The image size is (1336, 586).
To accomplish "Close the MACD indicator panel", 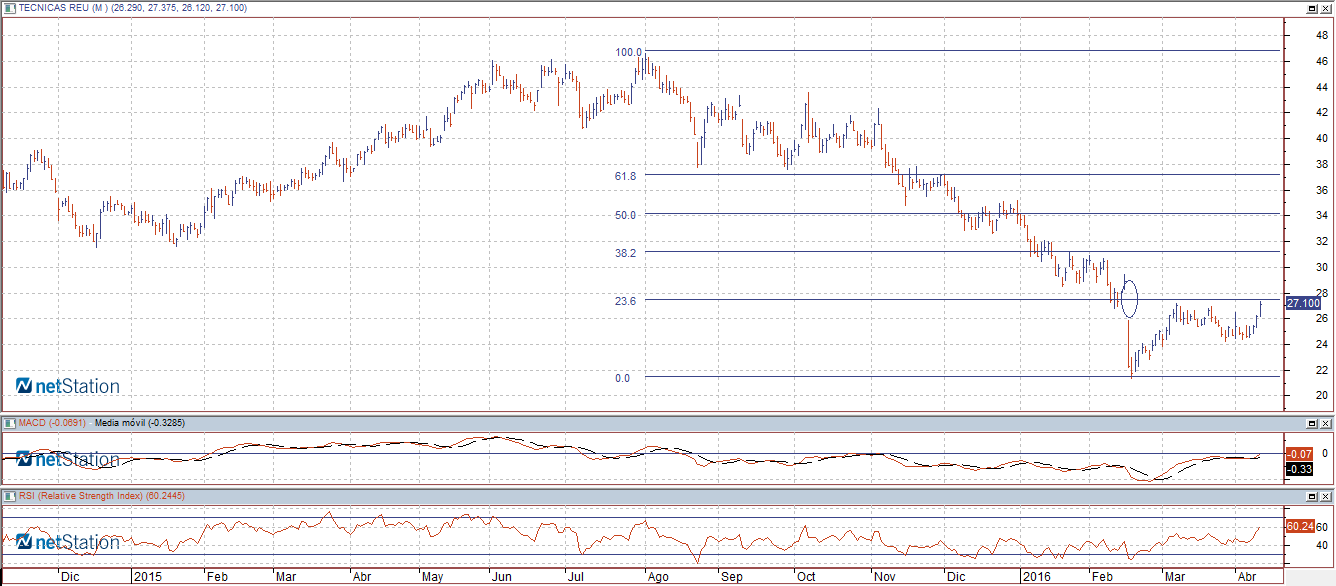I will tap(1325, 423).
